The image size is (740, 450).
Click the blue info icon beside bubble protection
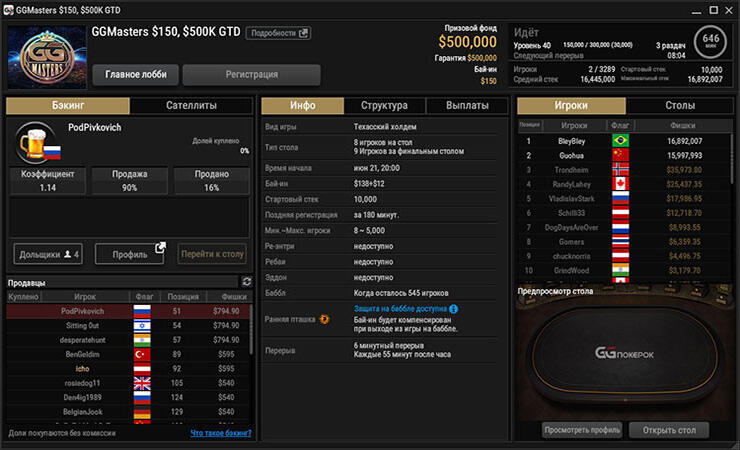point(454,309)
